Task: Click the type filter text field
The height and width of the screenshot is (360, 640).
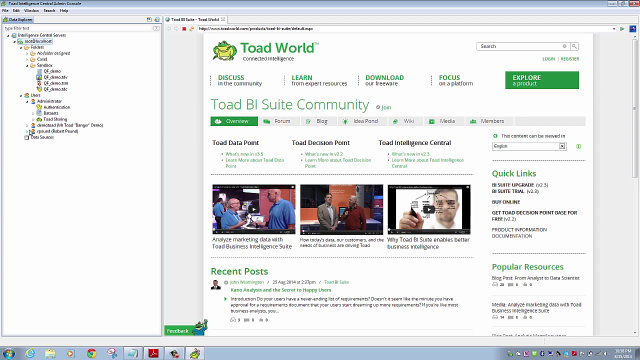Action: (78, 29)
